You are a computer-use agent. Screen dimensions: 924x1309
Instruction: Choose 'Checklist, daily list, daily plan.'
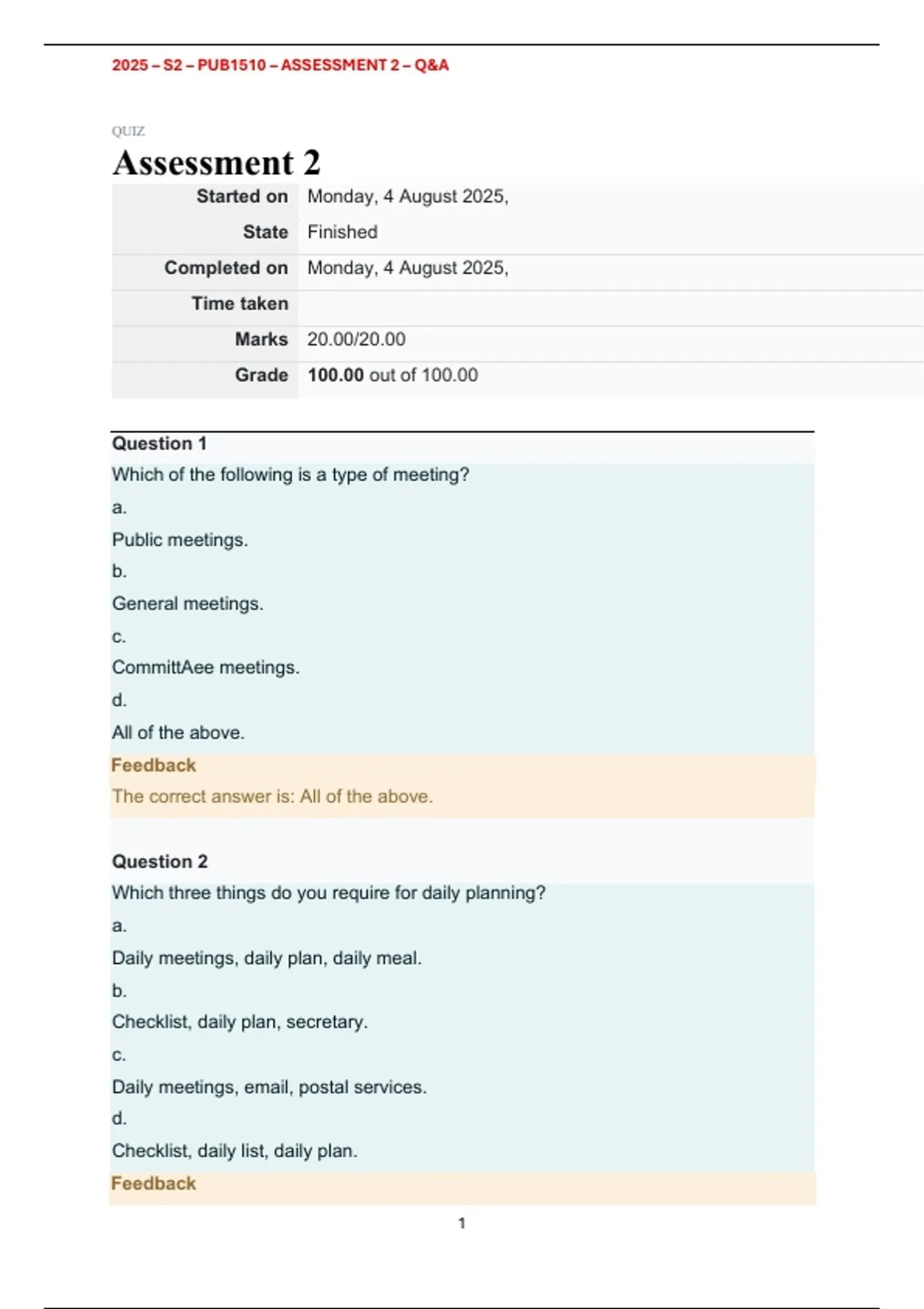tap(234, 1151)
